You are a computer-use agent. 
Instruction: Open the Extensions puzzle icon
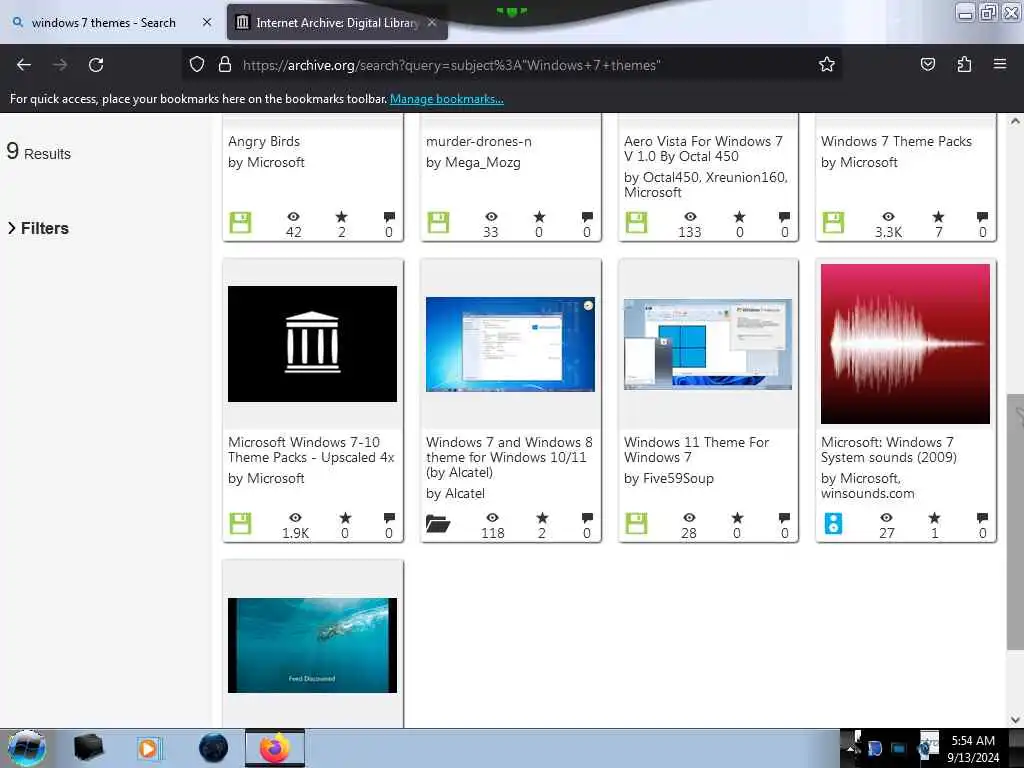click(x=964, y=64)
